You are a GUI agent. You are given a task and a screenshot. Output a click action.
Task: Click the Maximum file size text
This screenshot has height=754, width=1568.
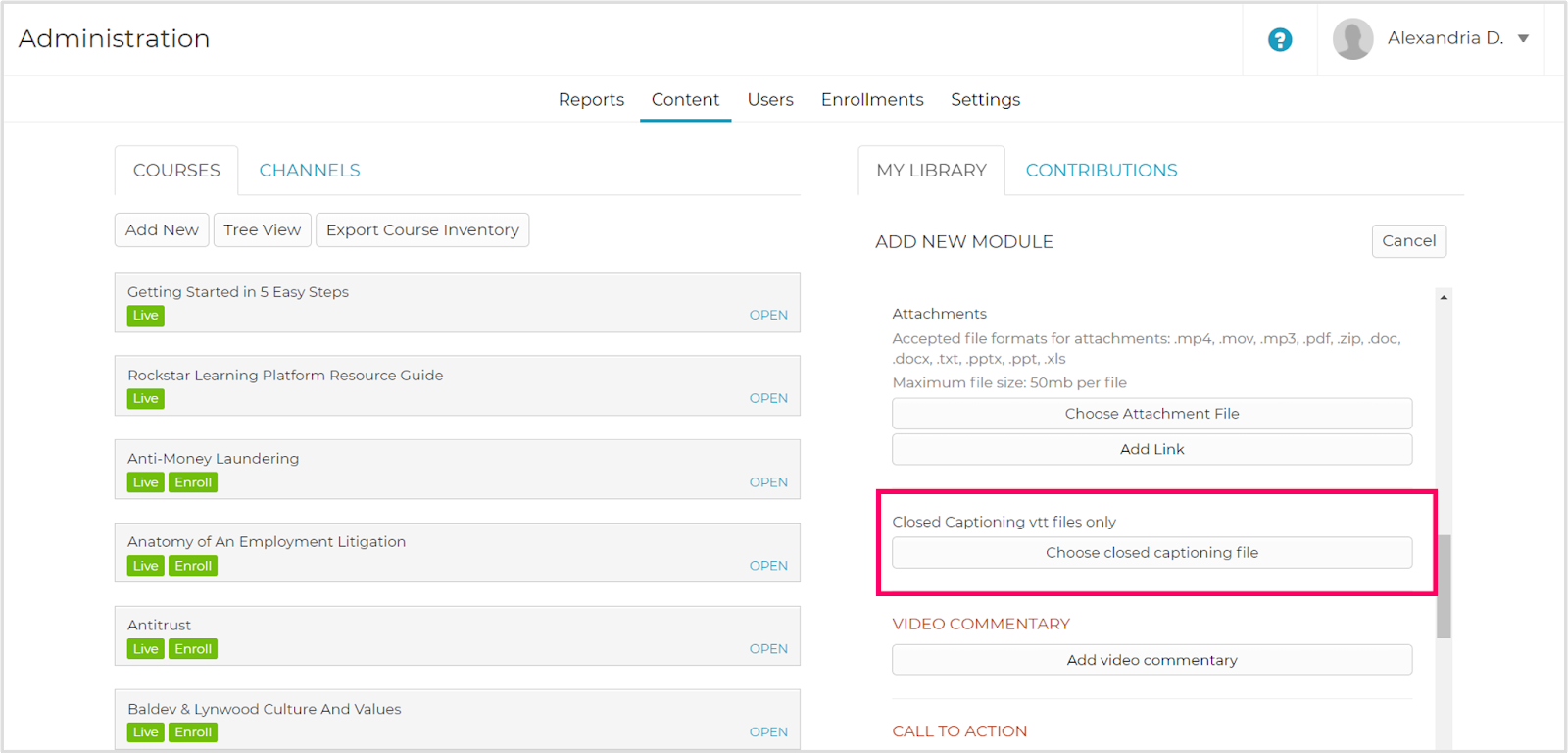click(x=1009, y=383)
